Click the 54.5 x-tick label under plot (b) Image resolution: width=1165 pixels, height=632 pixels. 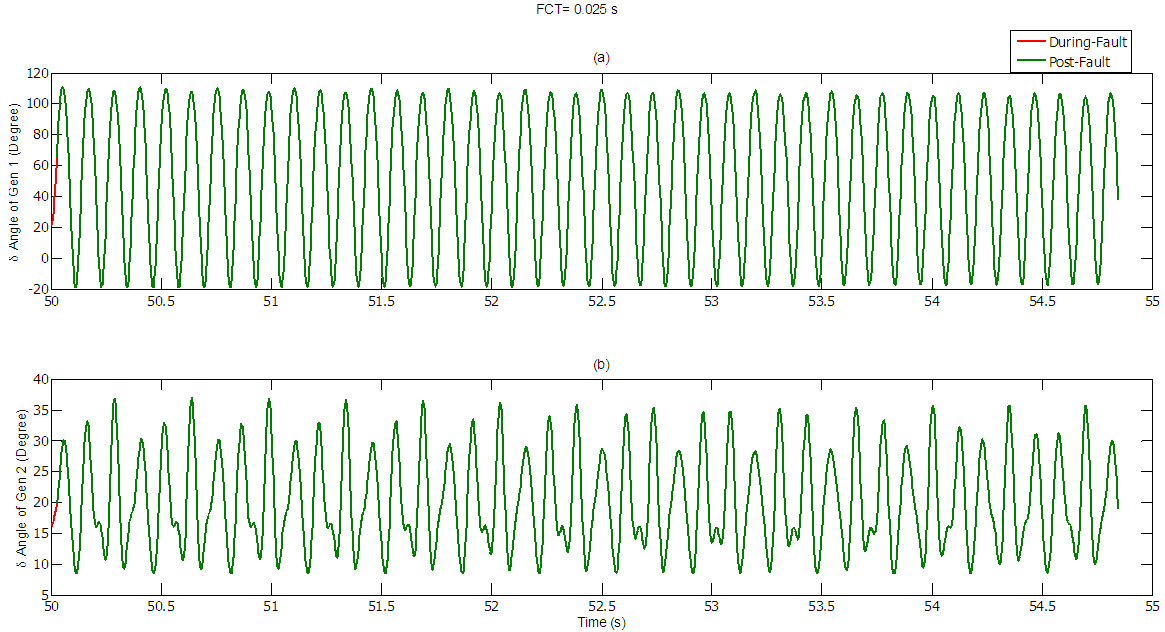pyautogui.click(x=1041, y=607)
